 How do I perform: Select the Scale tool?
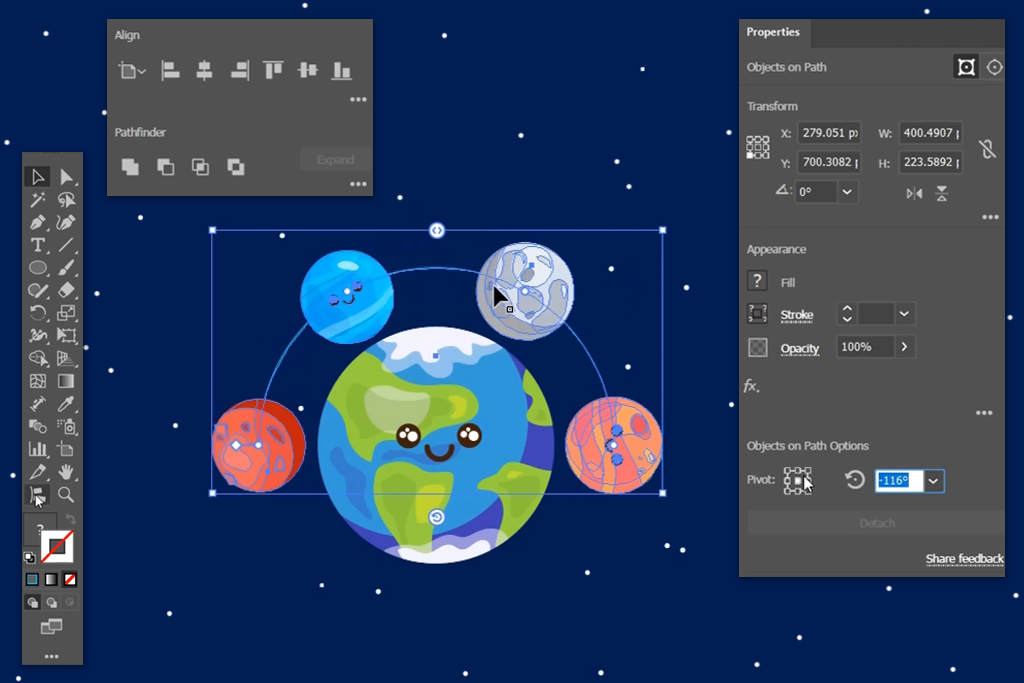coord(66,313)
